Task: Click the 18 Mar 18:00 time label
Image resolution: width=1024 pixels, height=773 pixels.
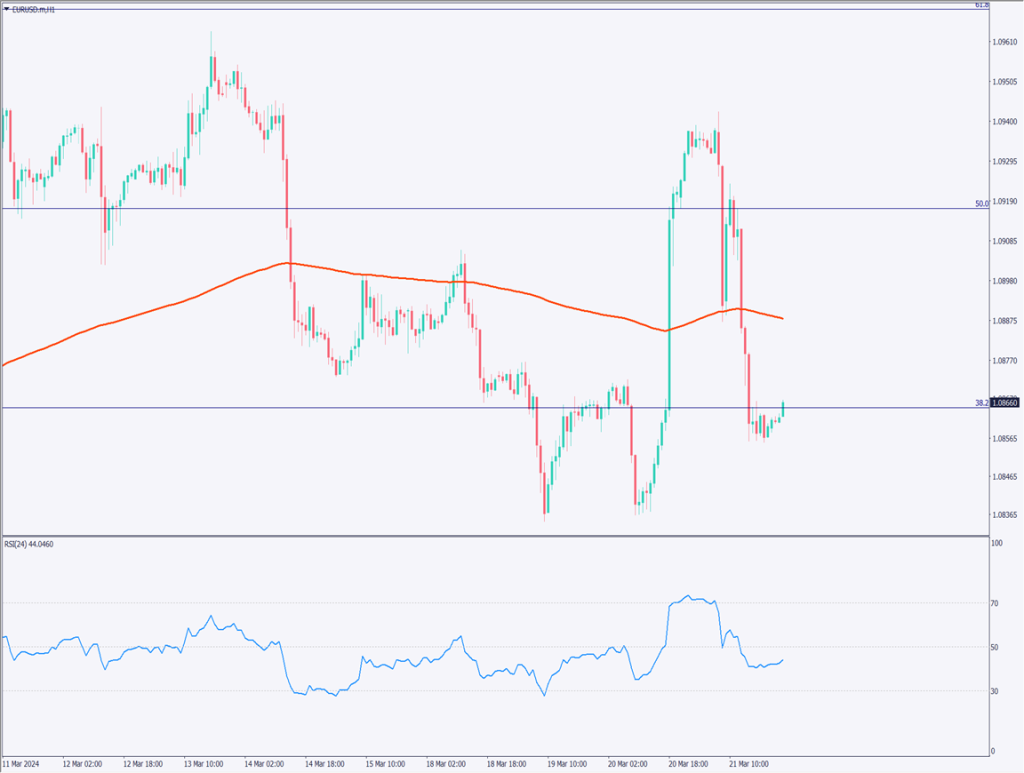Action: pos(506,762)
